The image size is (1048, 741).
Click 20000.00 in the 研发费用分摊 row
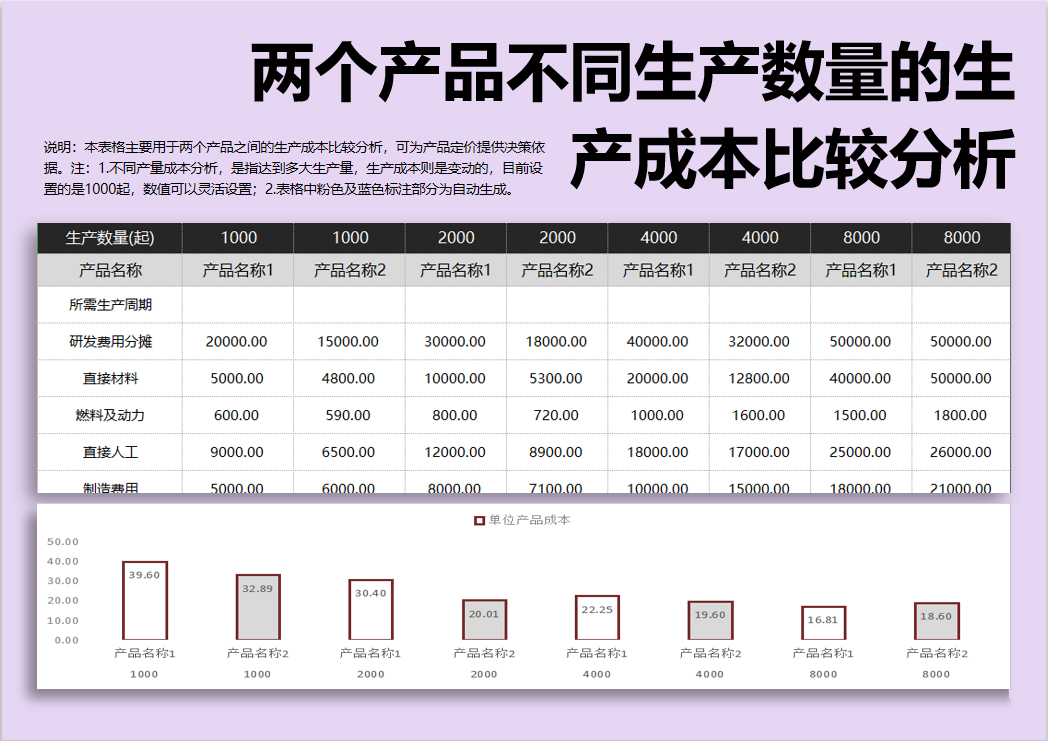[237, 341]
